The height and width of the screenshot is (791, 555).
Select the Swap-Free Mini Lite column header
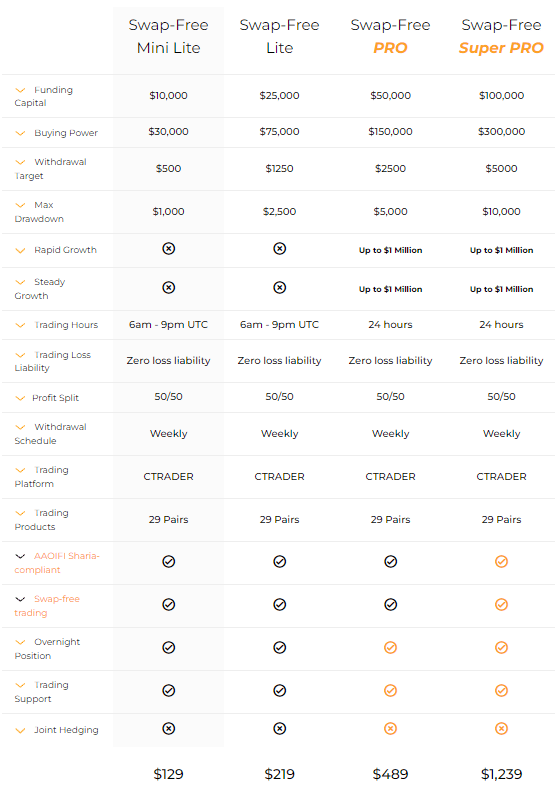[x=169, y=36]
